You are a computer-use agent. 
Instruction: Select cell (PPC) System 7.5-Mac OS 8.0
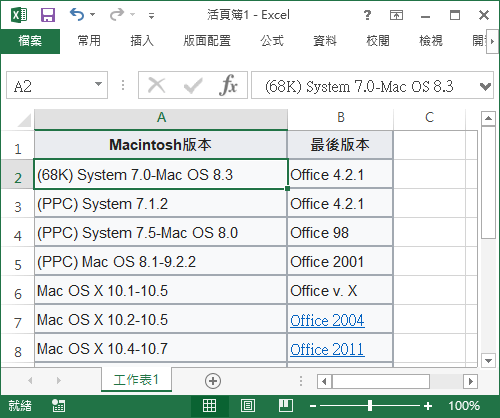click(161, 233)
